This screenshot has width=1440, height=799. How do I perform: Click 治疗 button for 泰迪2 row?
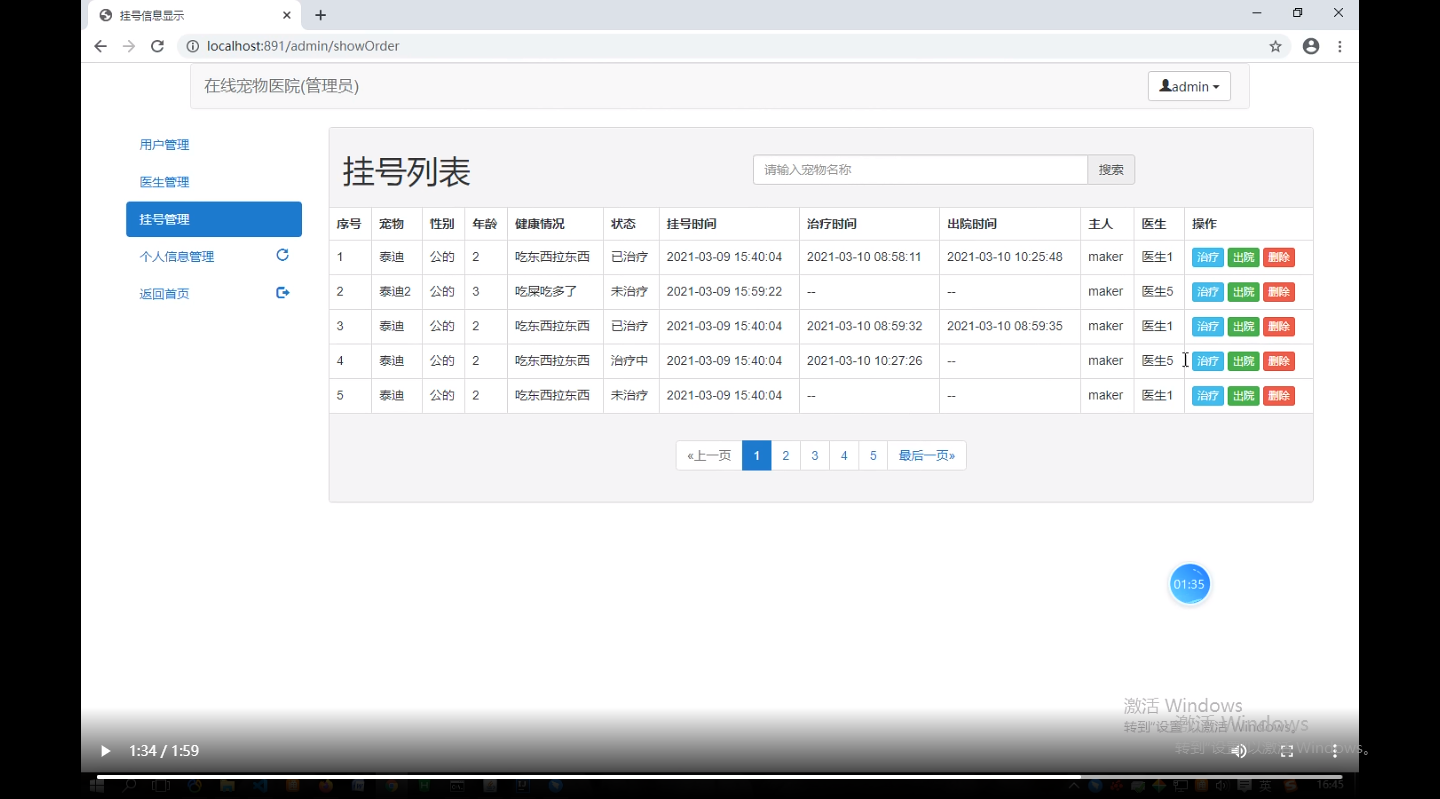coord(1208,292)
